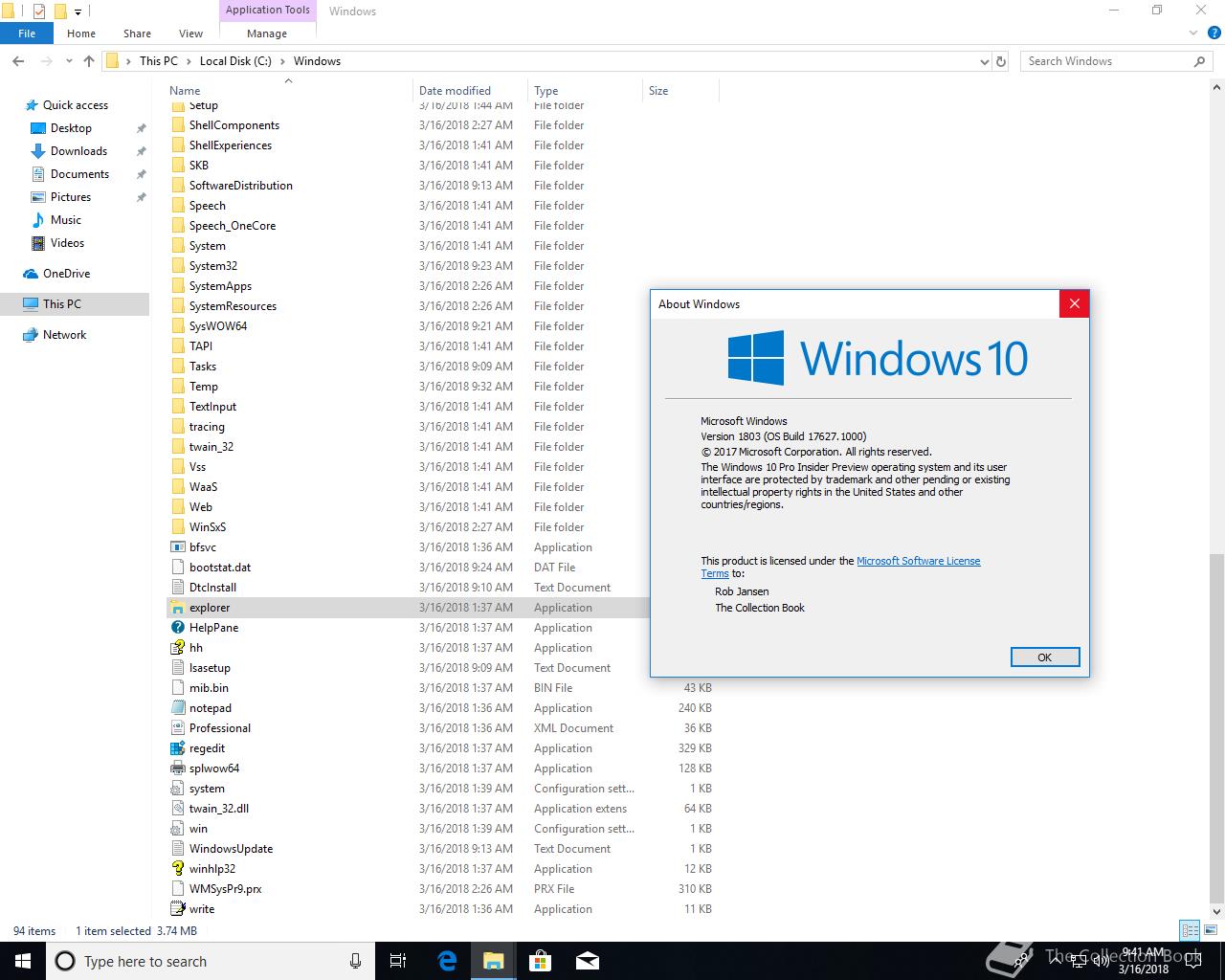The width and height of the screenshot is (1225, 980).
Task: Select Documents in Quick access
Action: point(75,174)
